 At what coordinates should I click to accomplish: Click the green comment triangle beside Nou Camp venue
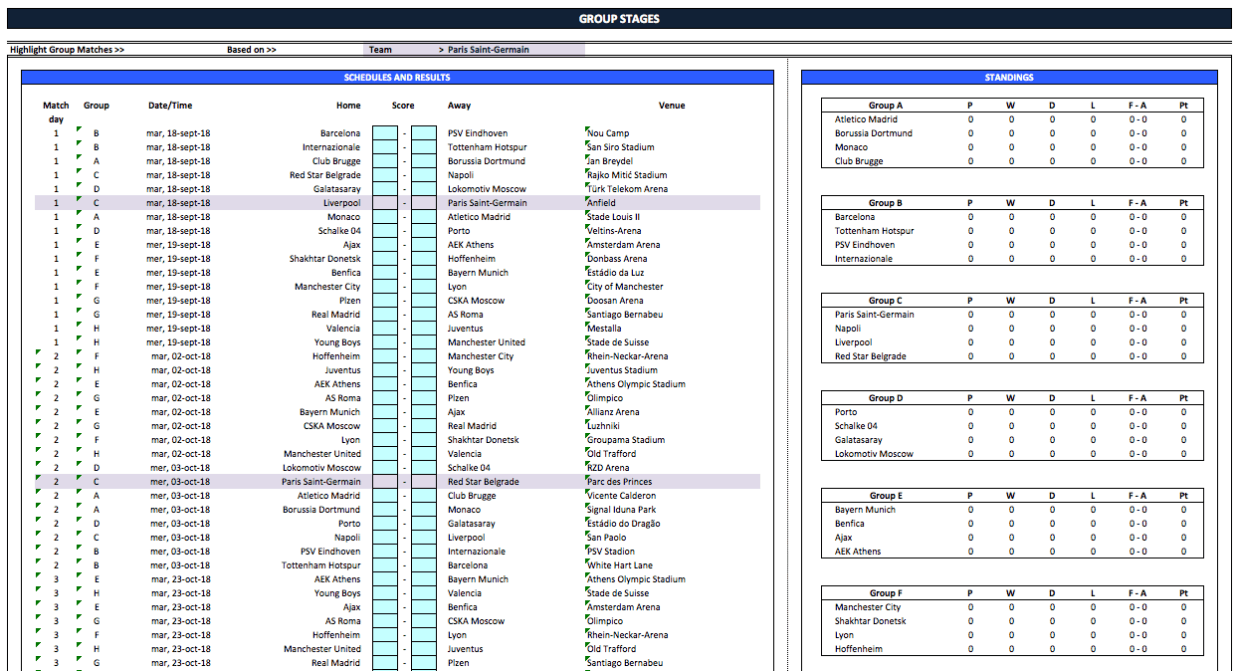[x=586, y=128]
